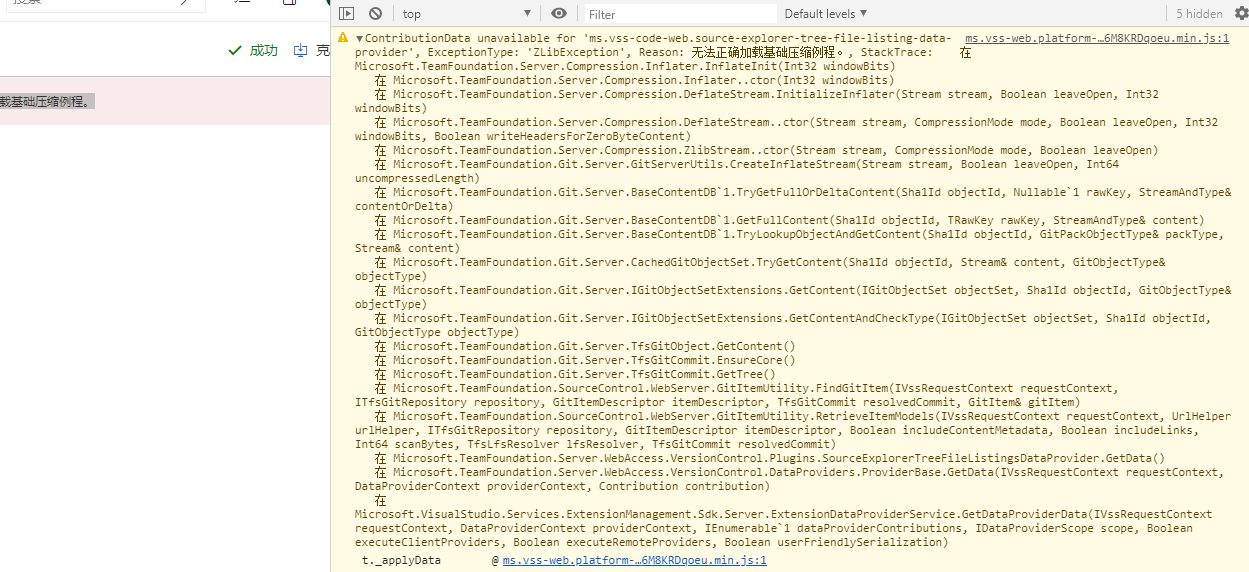
Task: Click the eye icon for live expressions
Action: coord(559,13)
